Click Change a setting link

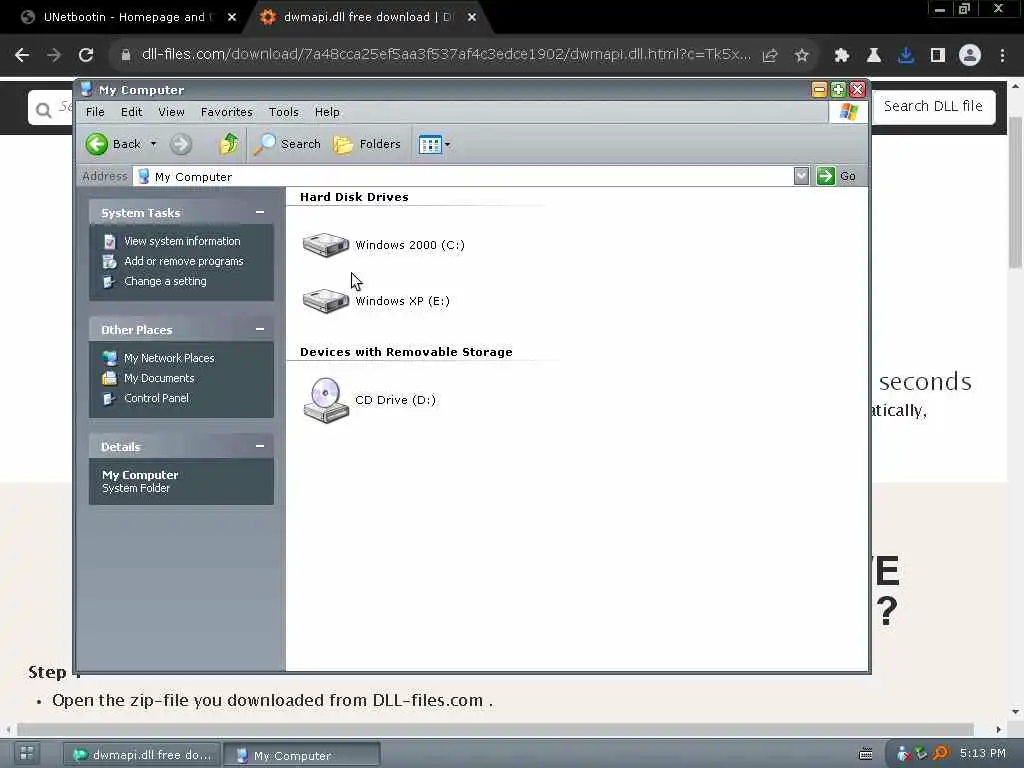click(165, 281)
